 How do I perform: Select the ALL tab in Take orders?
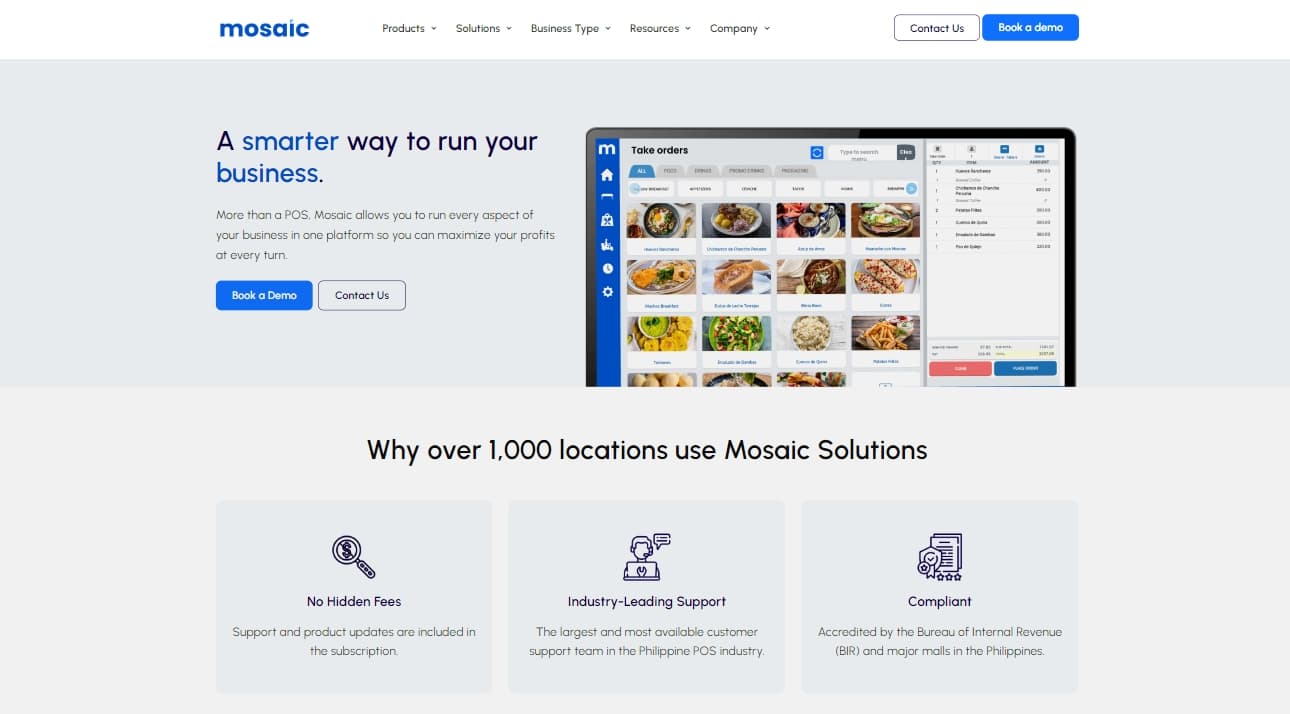tap(642, 171)
